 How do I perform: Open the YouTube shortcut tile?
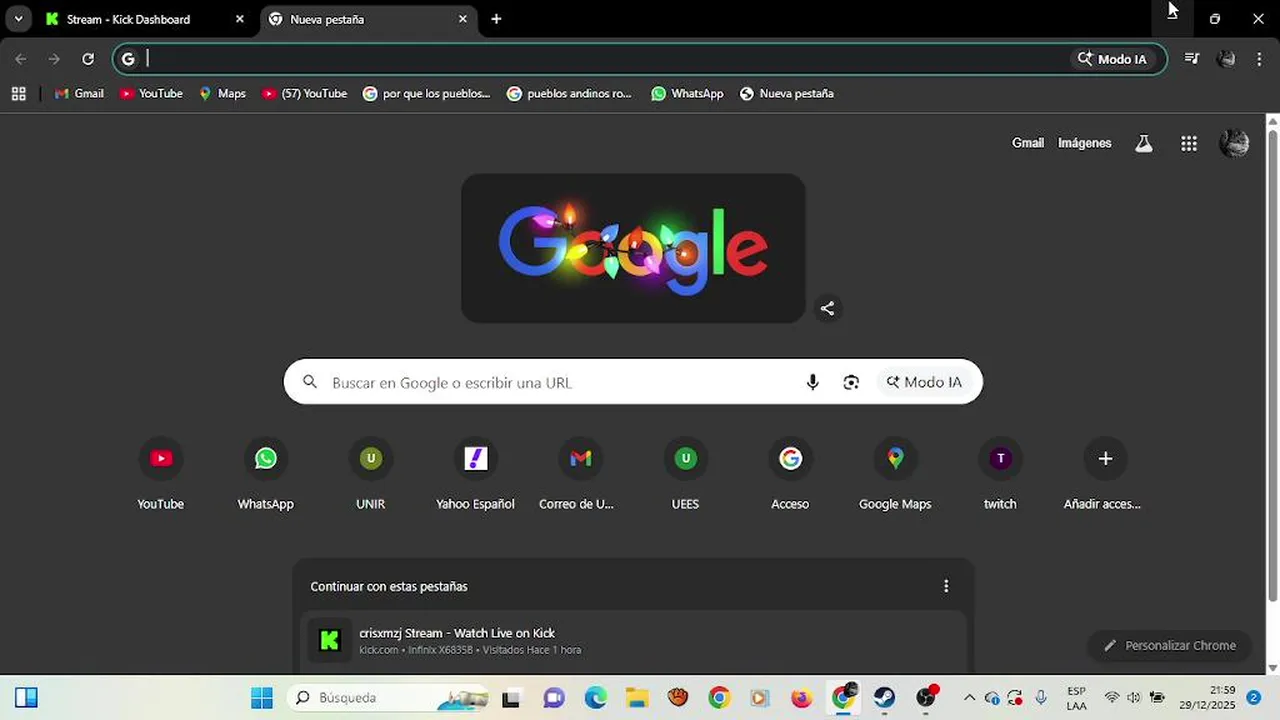(161, 474)
